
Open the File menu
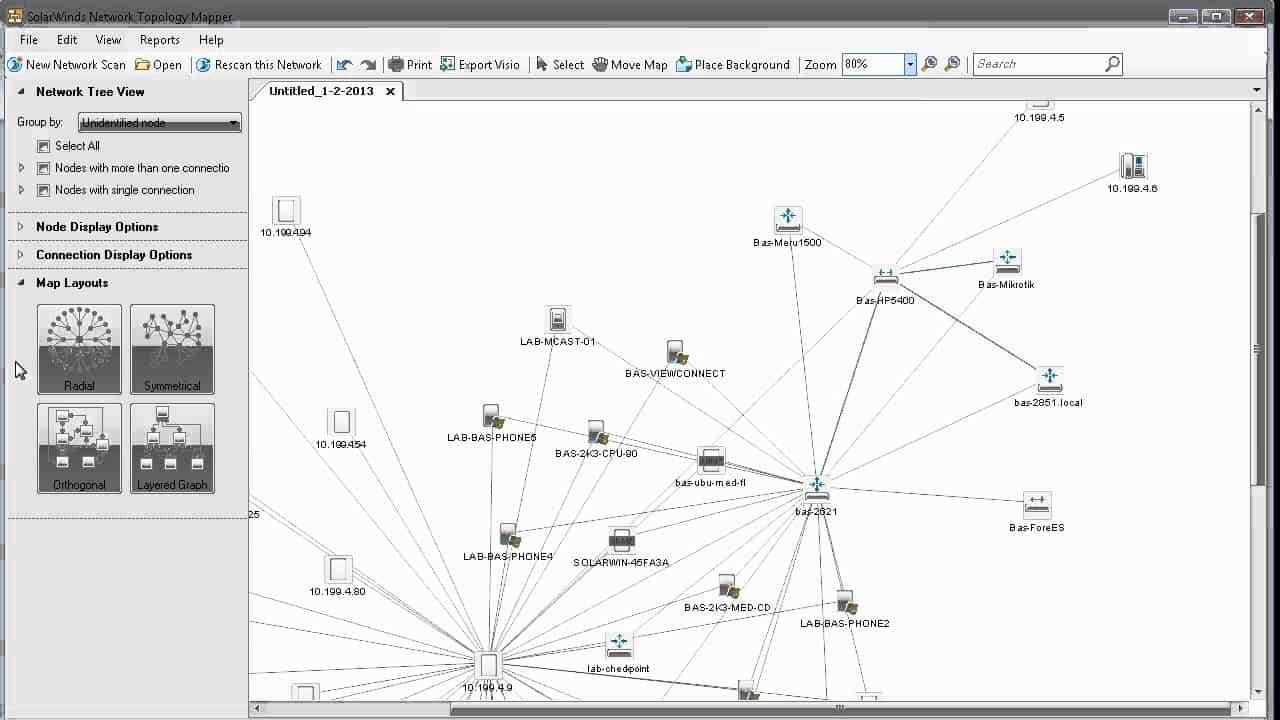[x=29, y=40]
